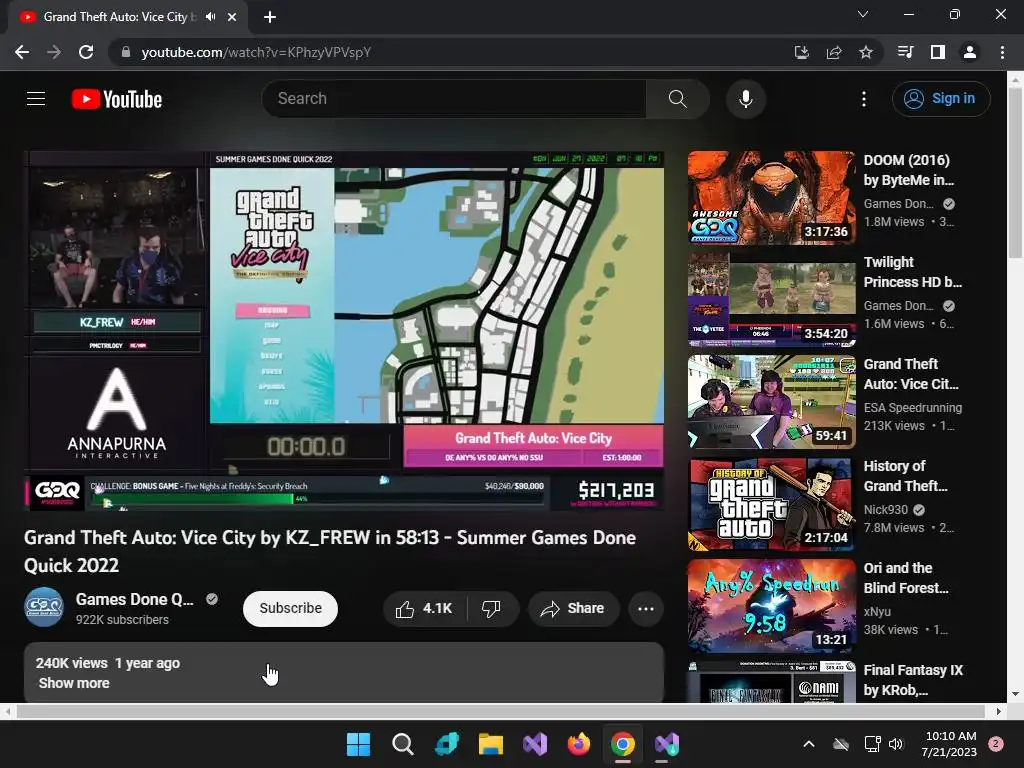
Task: Open the Games Done Quick channel name
Action: tap(135, 599)
